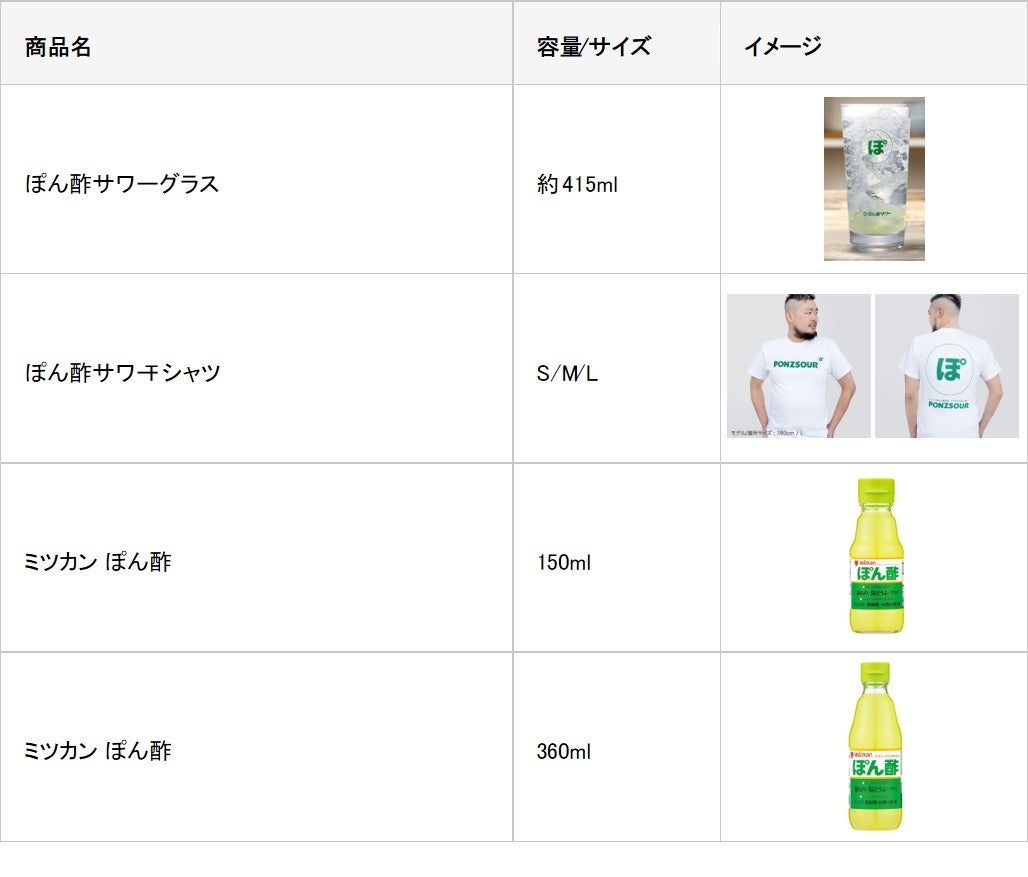The height and width of the screenshot is (877, 1028).
Task: Click the ぽん酢サワーTシャツ product name
Action: 122,373
